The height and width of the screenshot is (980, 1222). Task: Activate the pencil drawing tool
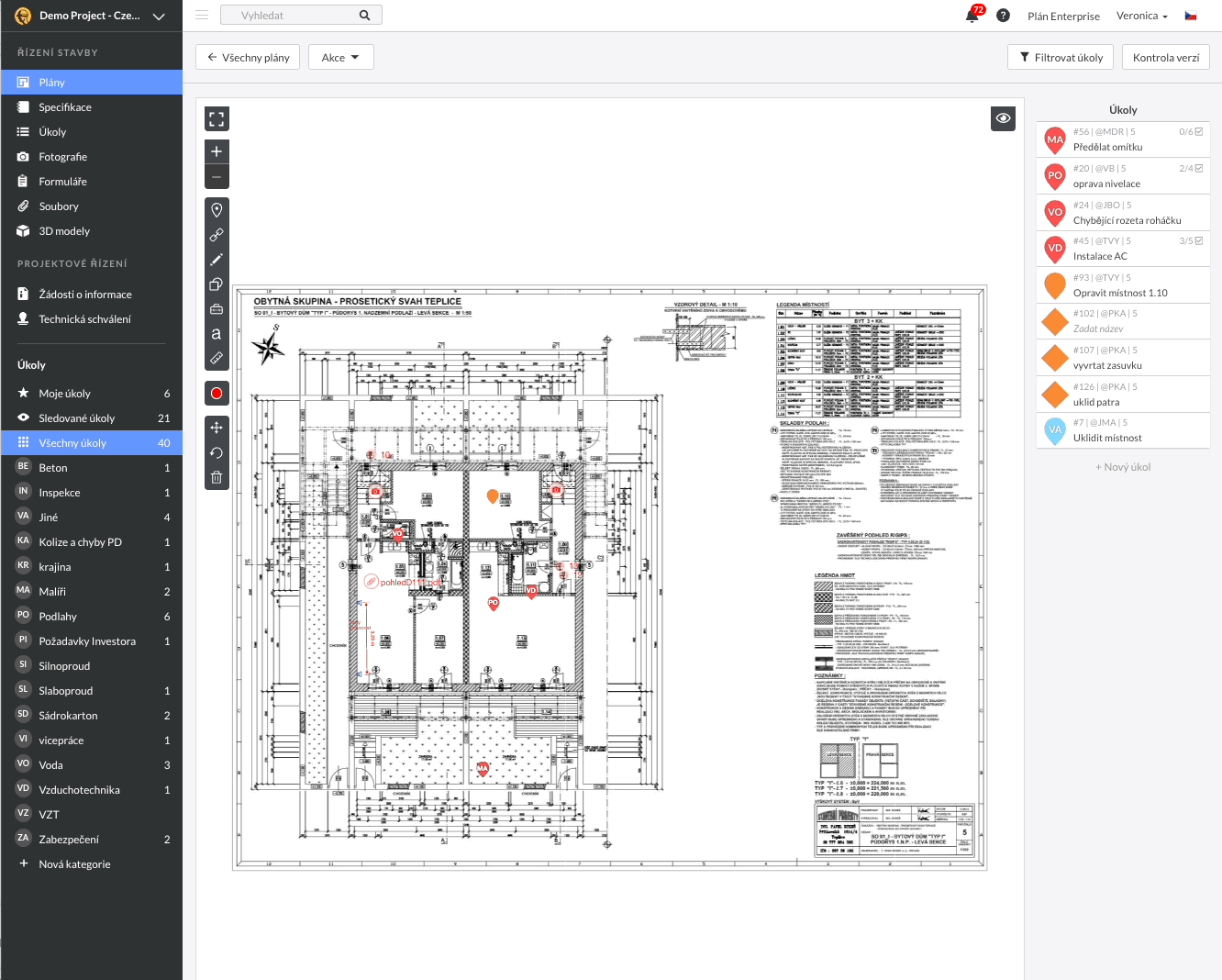(217, 259)
